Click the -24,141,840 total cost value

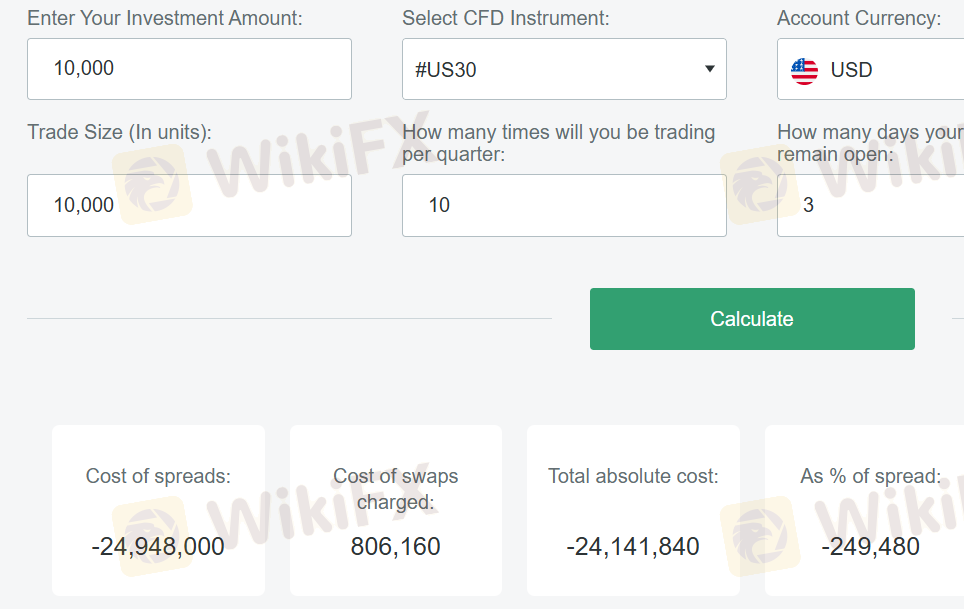pos(633,546)
